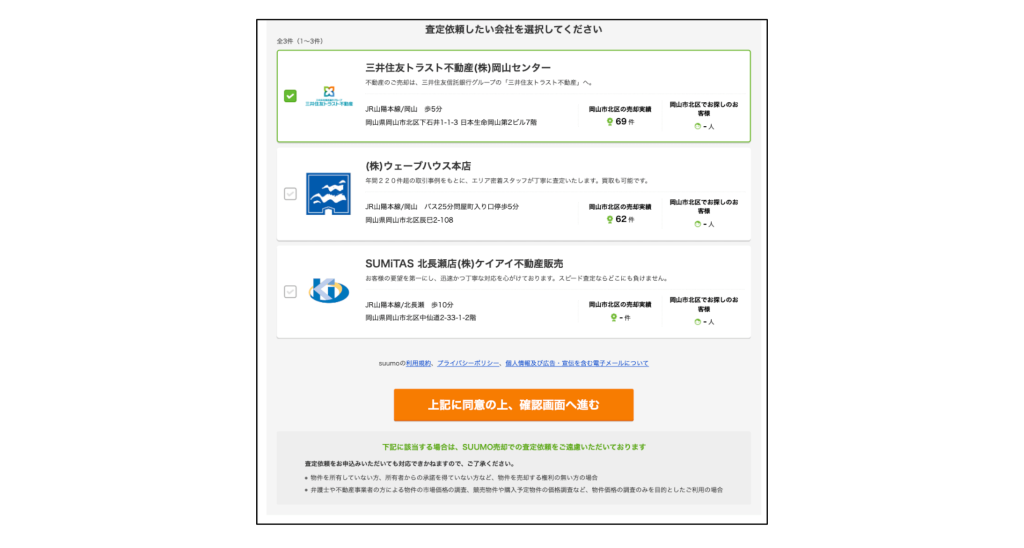Image resolution: width=1024 pixels, height=548 pixels.
Task: Click the blue ウェーブハウス logo
Action: coord(328,194)
